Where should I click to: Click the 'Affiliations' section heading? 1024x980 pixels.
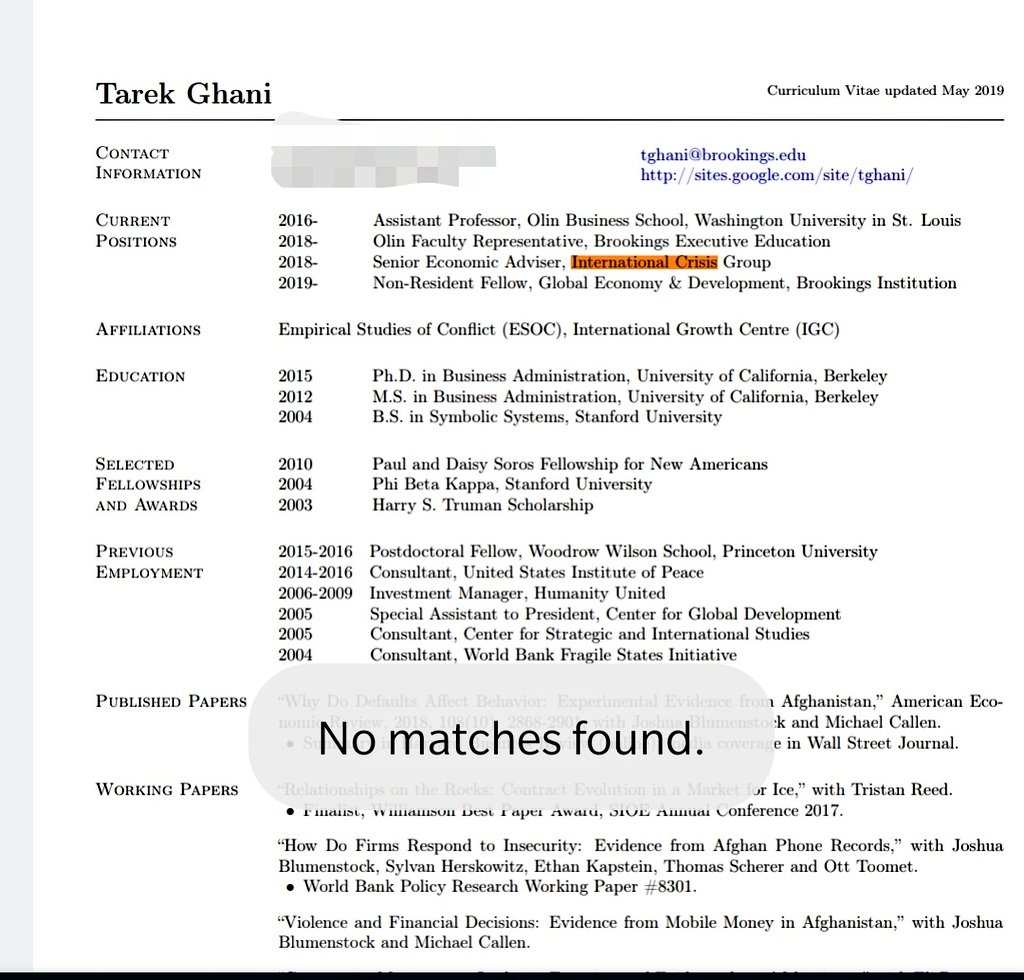(x=148, y=329)
